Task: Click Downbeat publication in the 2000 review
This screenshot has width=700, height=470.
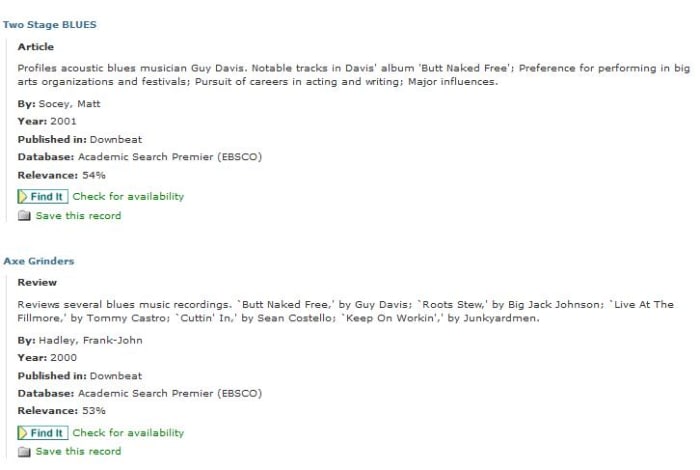Action: click(x=116, y=376)
